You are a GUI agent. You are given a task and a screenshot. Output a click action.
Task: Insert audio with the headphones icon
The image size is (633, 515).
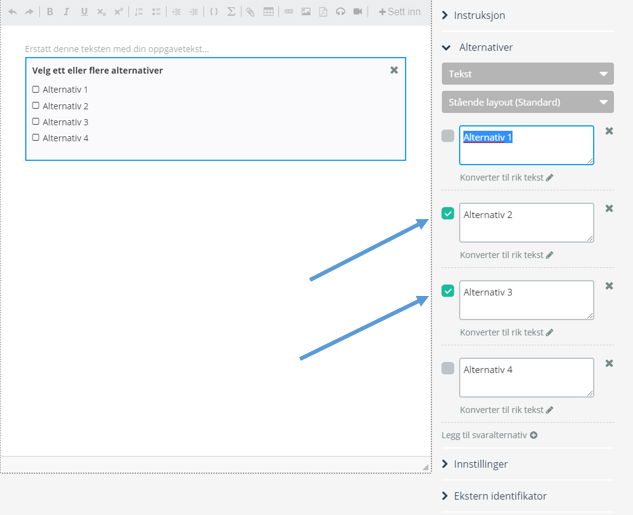tap(341, 12)
